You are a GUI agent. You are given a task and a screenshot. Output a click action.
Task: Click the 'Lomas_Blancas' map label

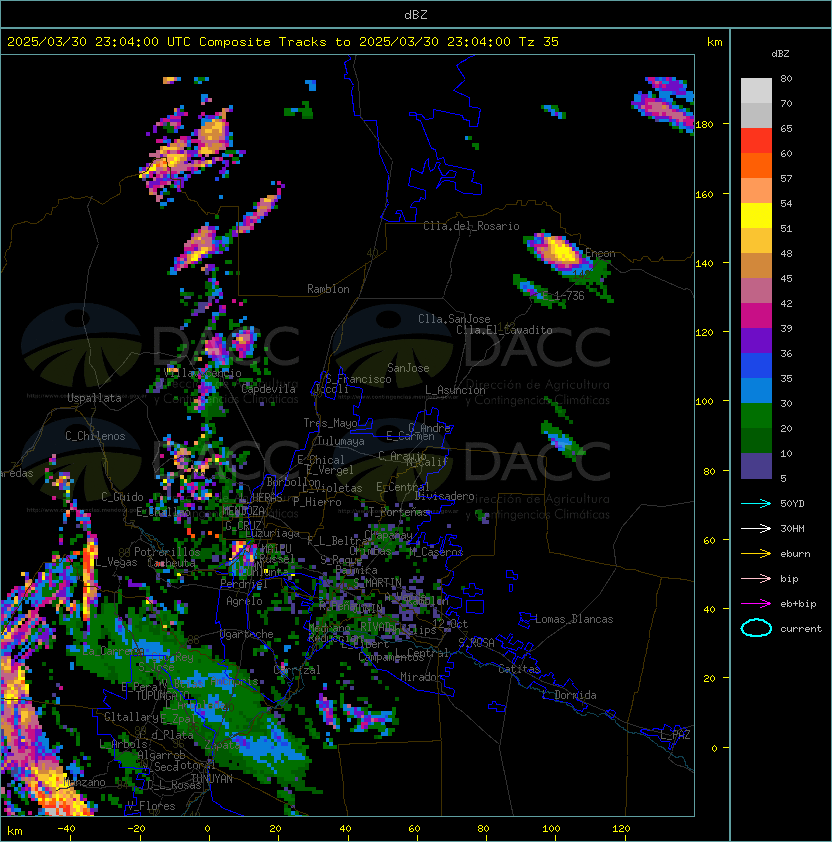(574, 619)
